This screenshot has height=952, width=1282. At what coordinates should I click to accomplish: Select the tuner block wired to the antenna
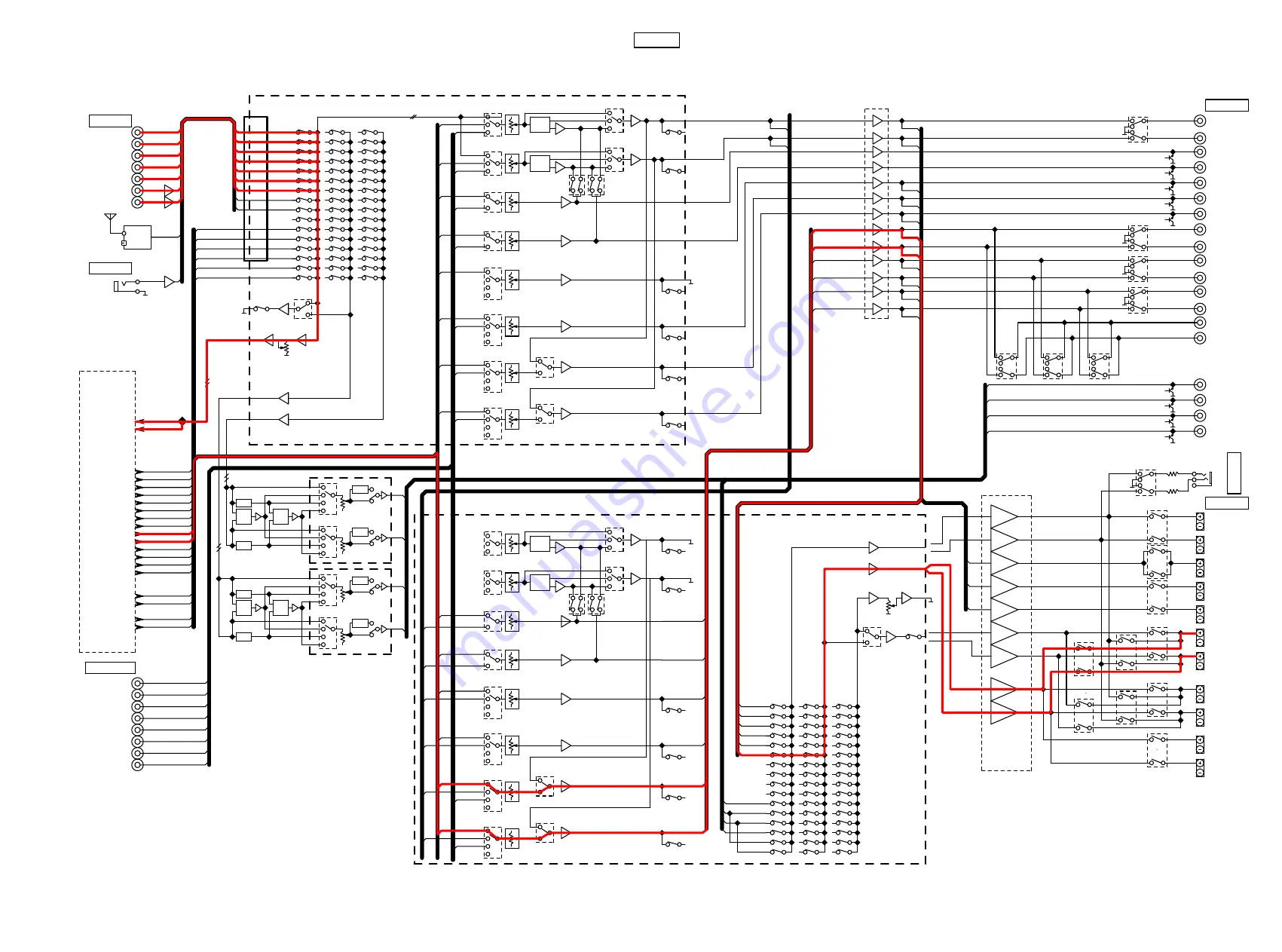(x=137, y=237)
